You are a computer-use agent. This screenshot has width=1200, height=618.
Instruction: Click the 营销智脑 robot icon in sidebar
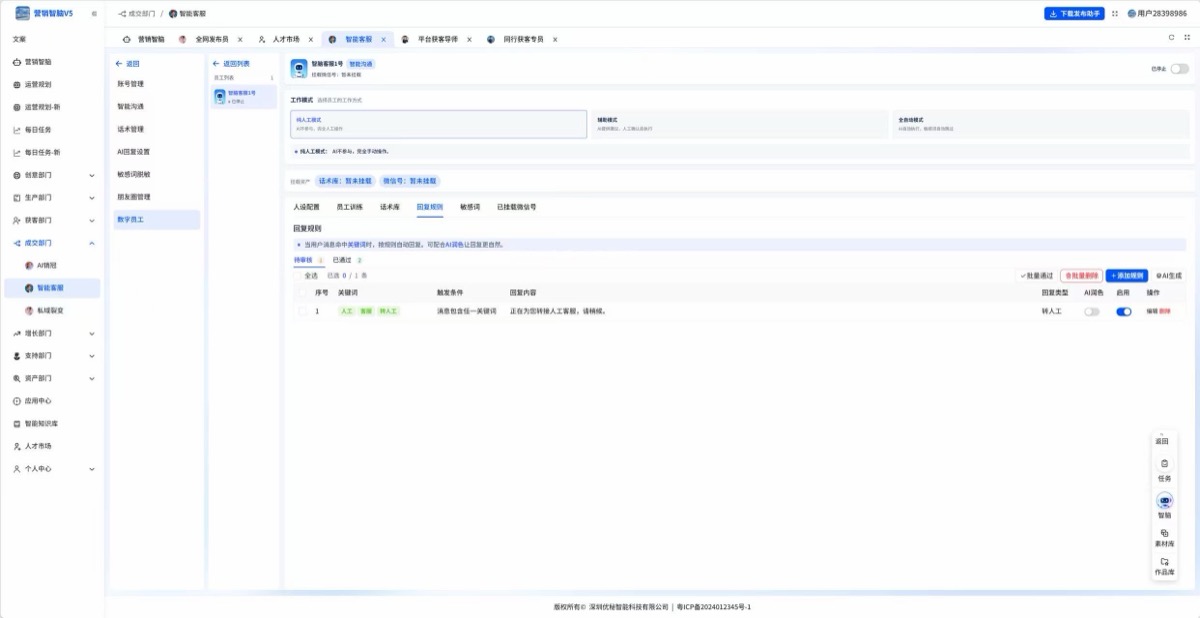[16, 62]
